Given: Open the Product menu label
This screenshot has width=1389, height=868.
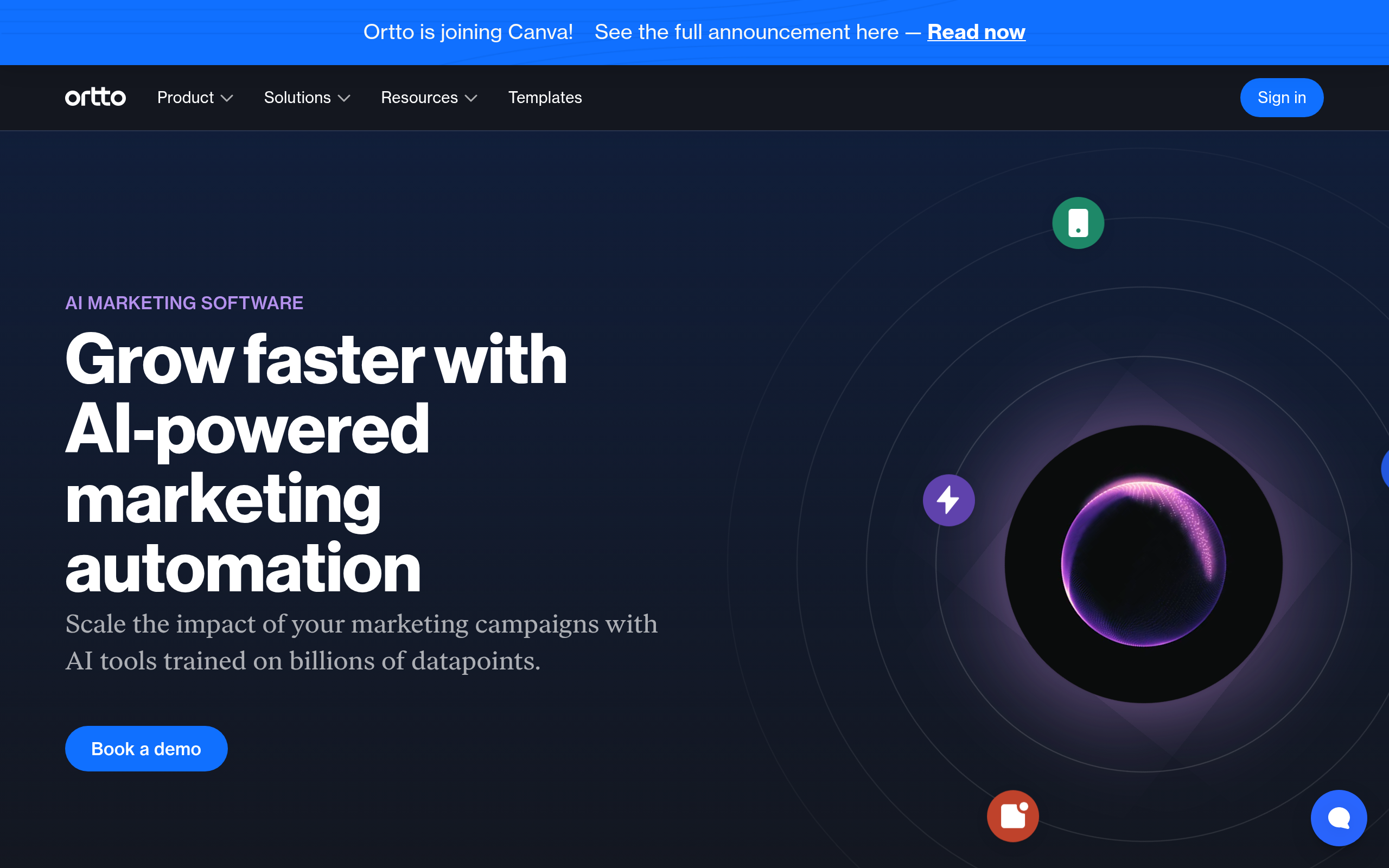Looking at the screenshot, I should (186, 98).
